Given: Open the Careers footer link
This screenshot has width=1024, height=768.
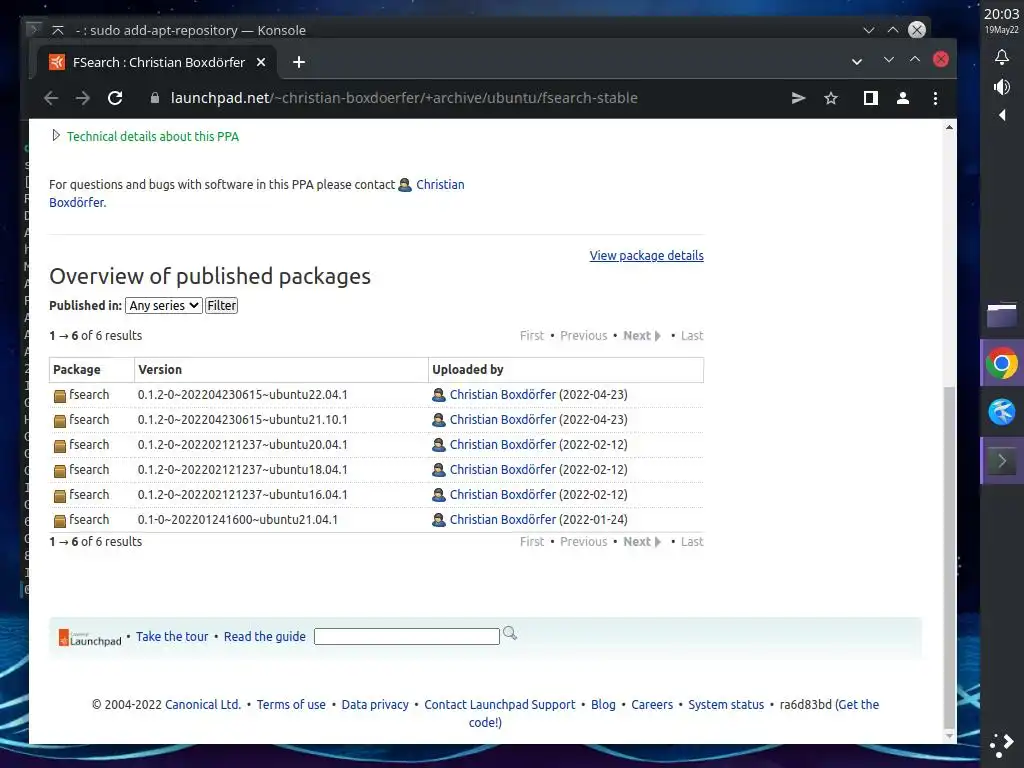Looking at the screenshot, I should tap(652, 705).
